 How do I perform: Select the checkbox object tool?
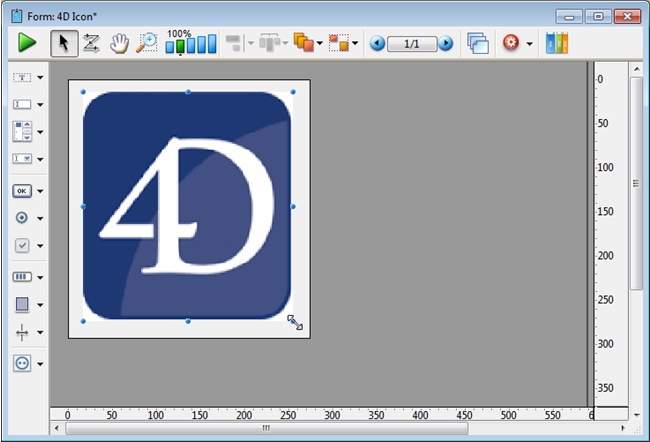pyautogui.click(x=22, y=245)
